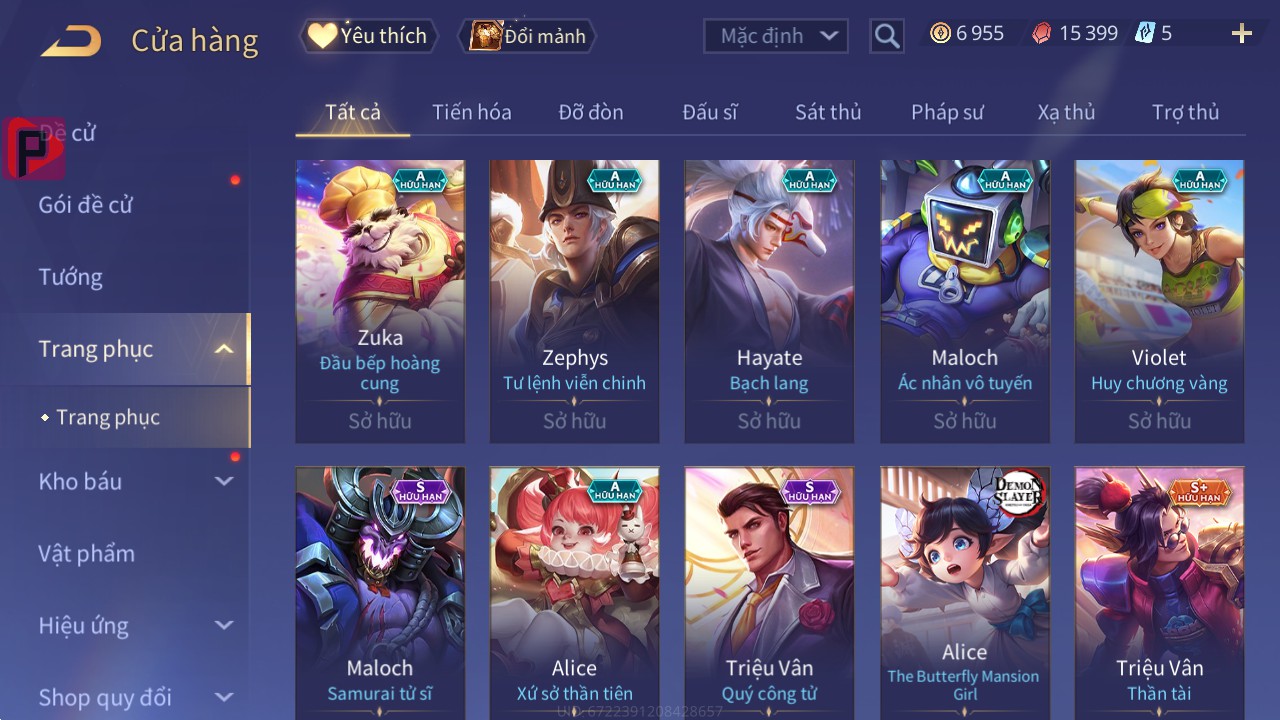Switch to the Sát thủ tab
This screenshot has height=720, width=1280.
[828, 112]
